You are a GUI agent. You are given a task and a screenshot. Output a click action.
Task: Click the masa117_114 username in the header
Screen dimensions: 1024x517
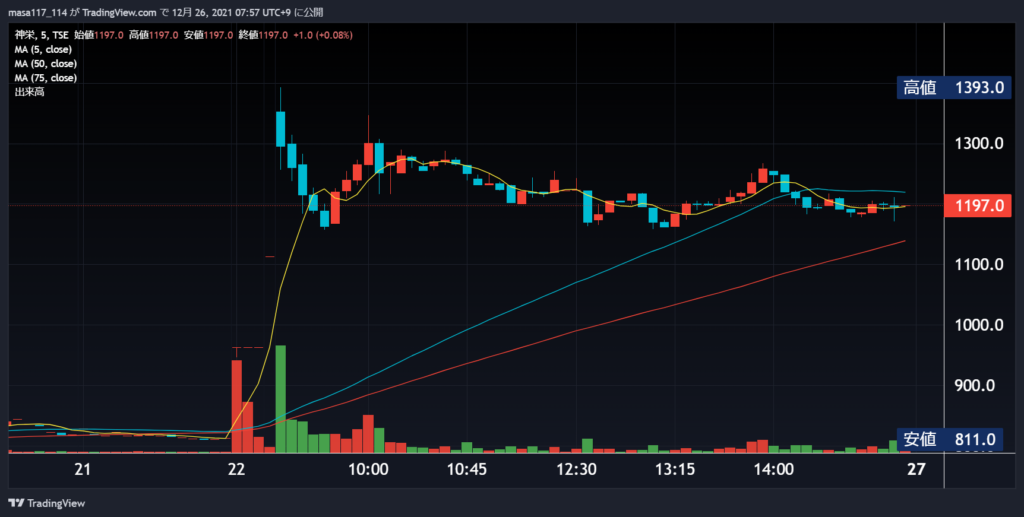click(37, 12)
